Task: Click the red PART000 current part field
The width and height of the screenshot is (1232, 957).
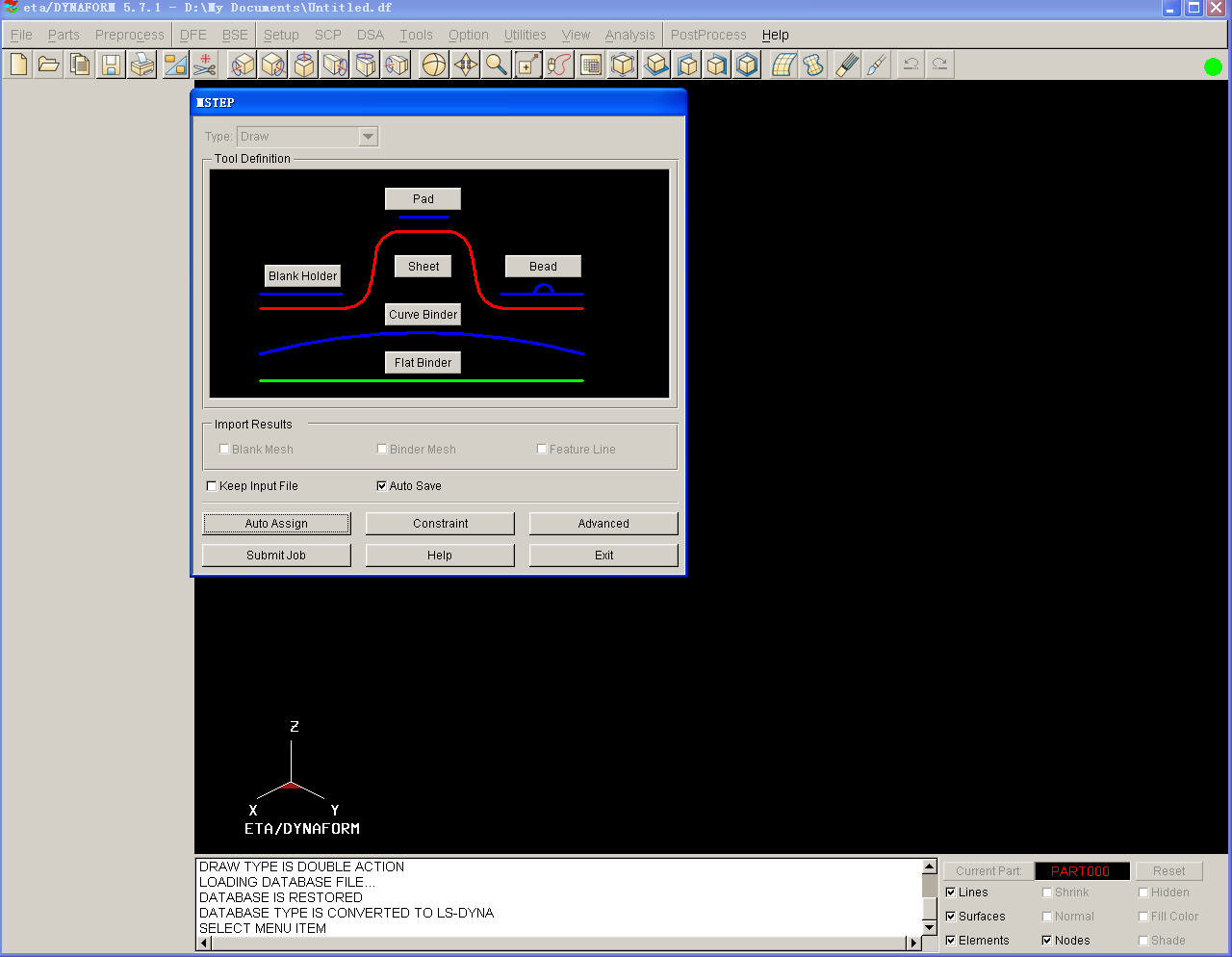Action: [1082, 871]
